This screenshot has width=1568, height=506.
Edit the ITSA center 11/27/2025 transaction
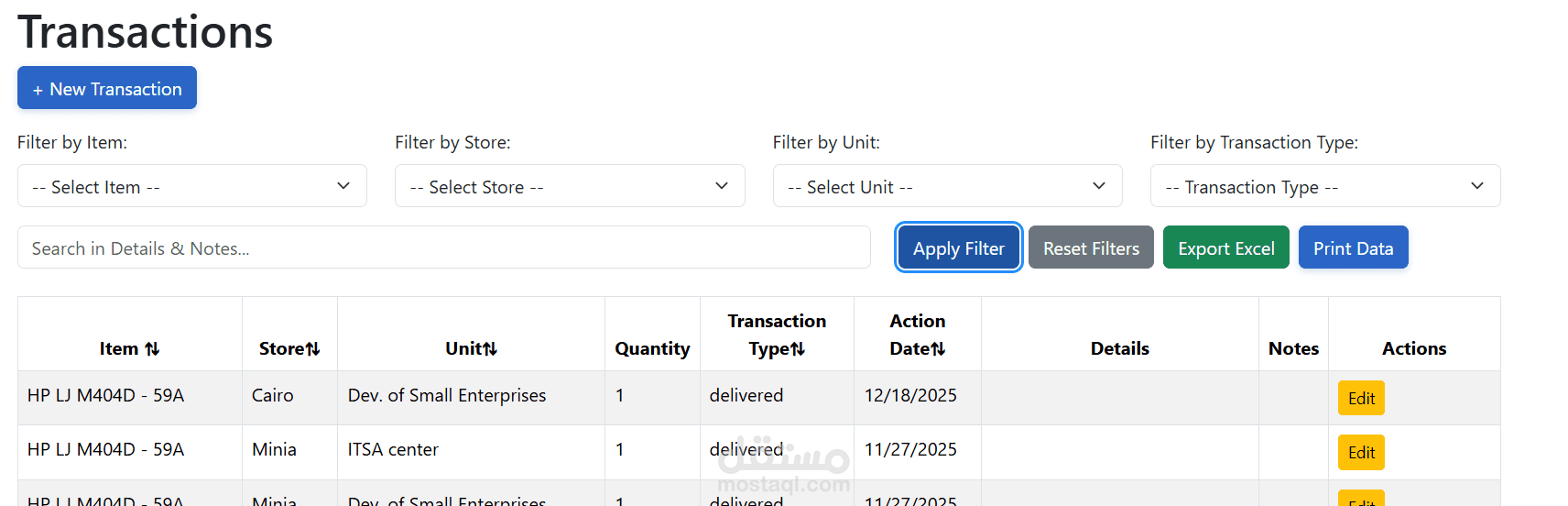point(1361,453)
